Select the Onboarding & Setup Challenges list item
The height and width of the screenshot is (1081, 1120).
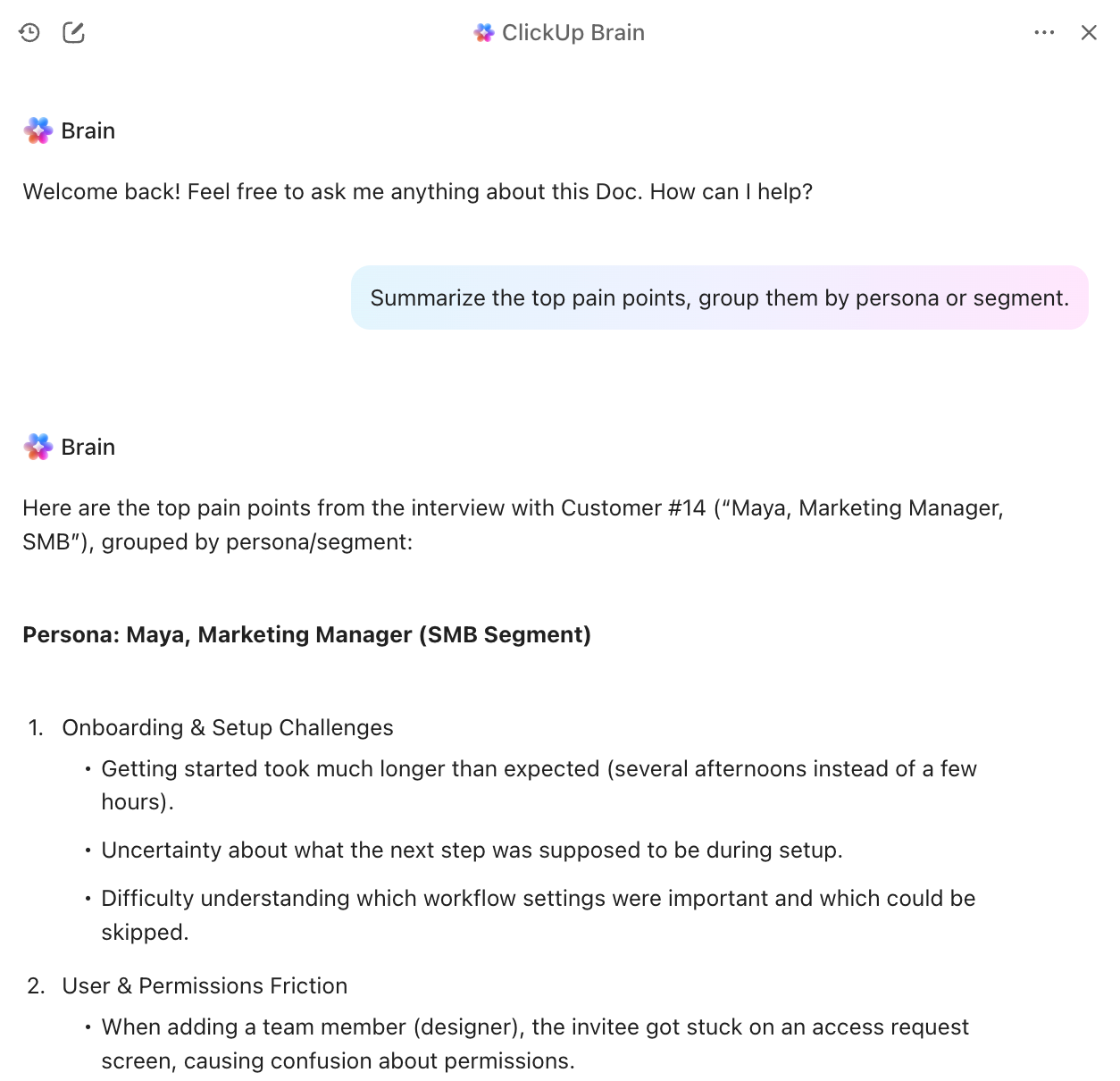pyautogui.click(x=228, y=728)
